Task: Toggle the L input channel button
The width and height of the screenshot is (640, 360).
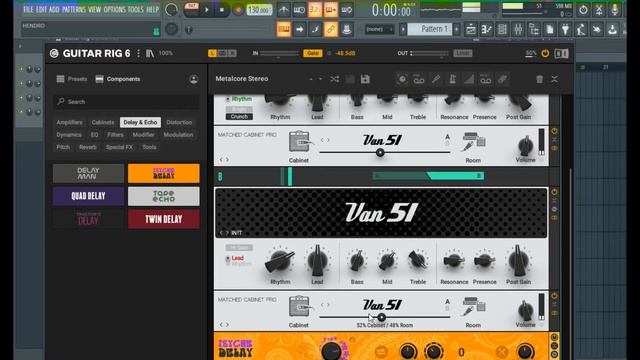Action: pos(212,53)
